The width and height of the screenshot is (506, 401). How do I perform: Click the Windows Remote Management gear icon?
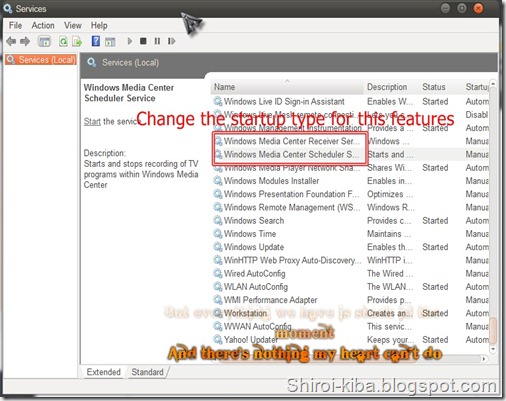(x=218, y=207)
